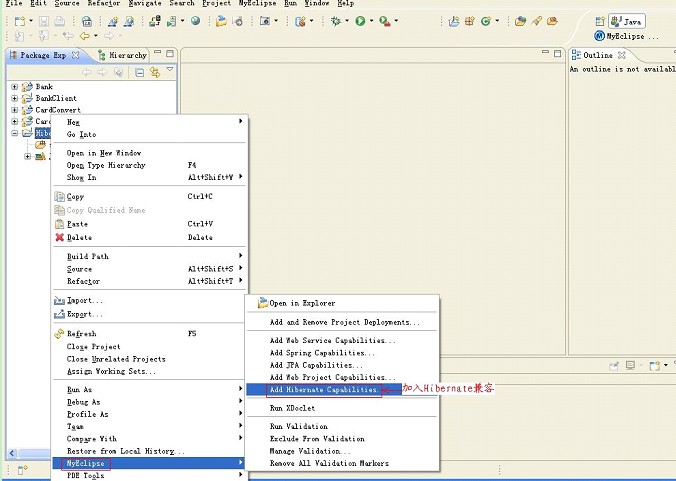
Task: Click the Run button in toolbar
Action: 360,20
